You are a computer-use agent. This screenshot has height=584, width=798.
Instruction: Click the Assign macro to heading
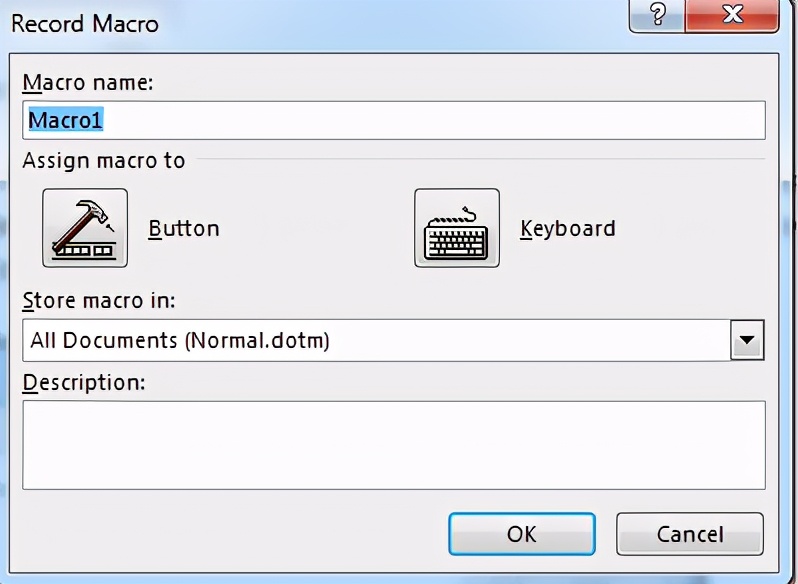103,161
